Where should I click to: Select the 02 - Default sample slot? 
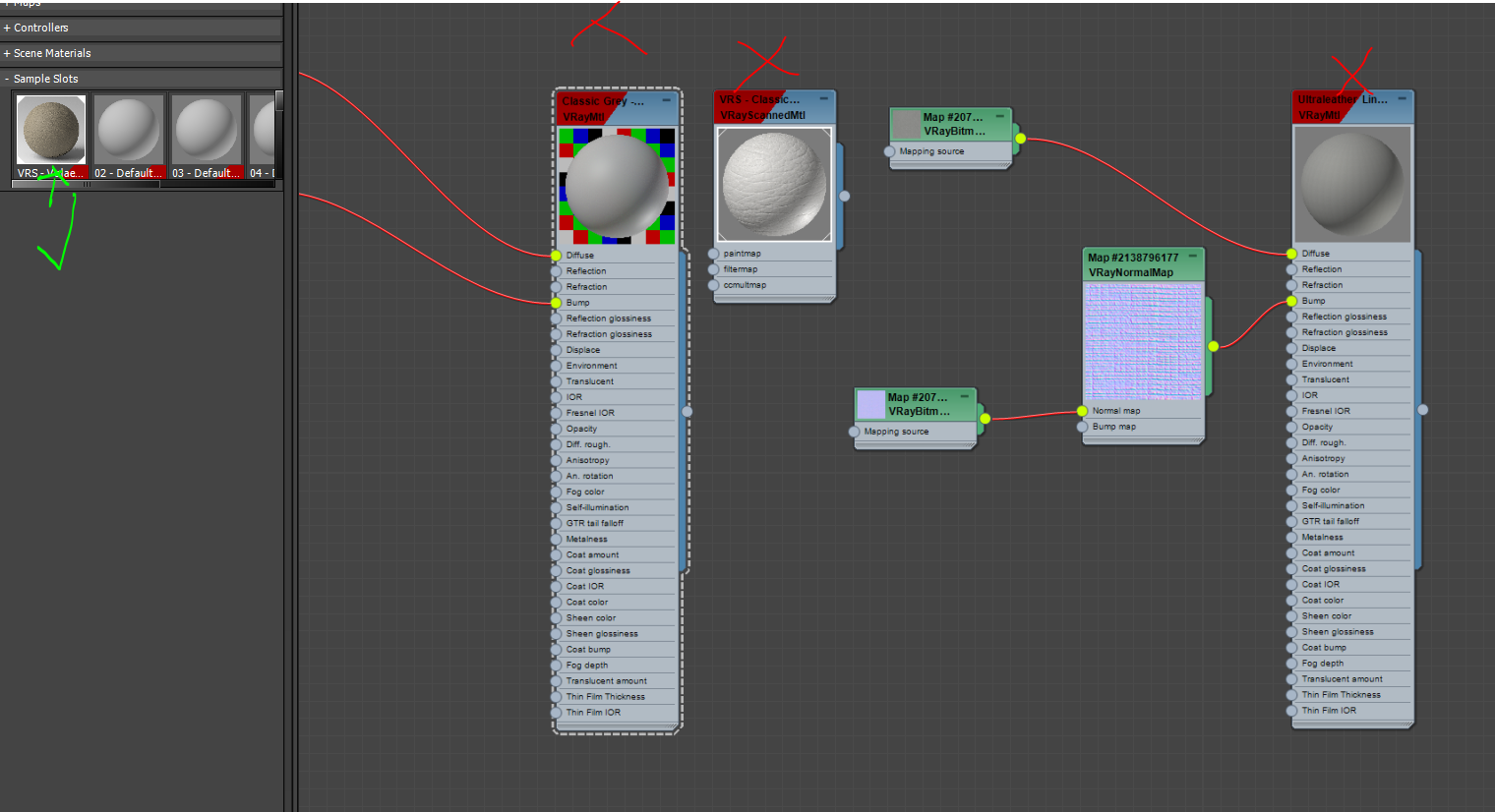[129, 129]
